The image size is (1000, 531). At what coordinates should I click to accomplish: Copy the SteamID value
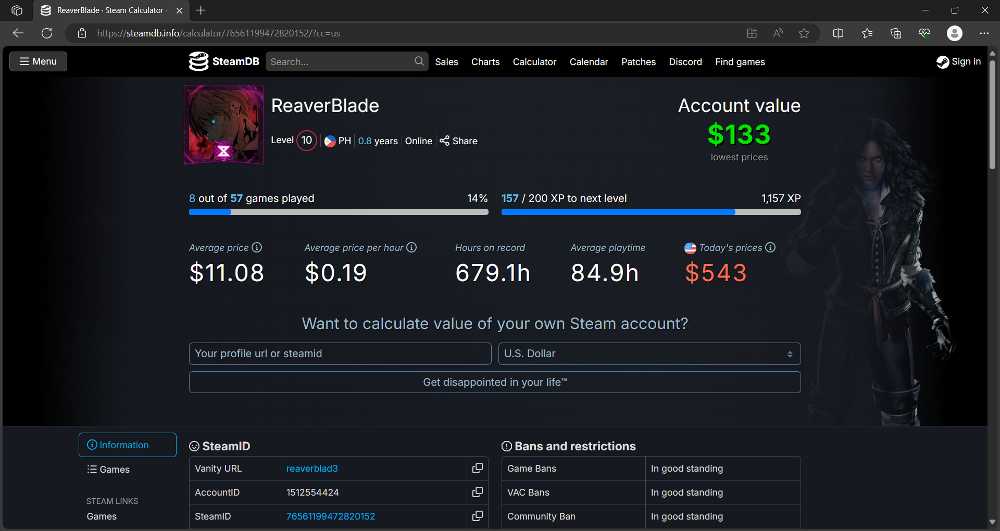coord(477,516)
